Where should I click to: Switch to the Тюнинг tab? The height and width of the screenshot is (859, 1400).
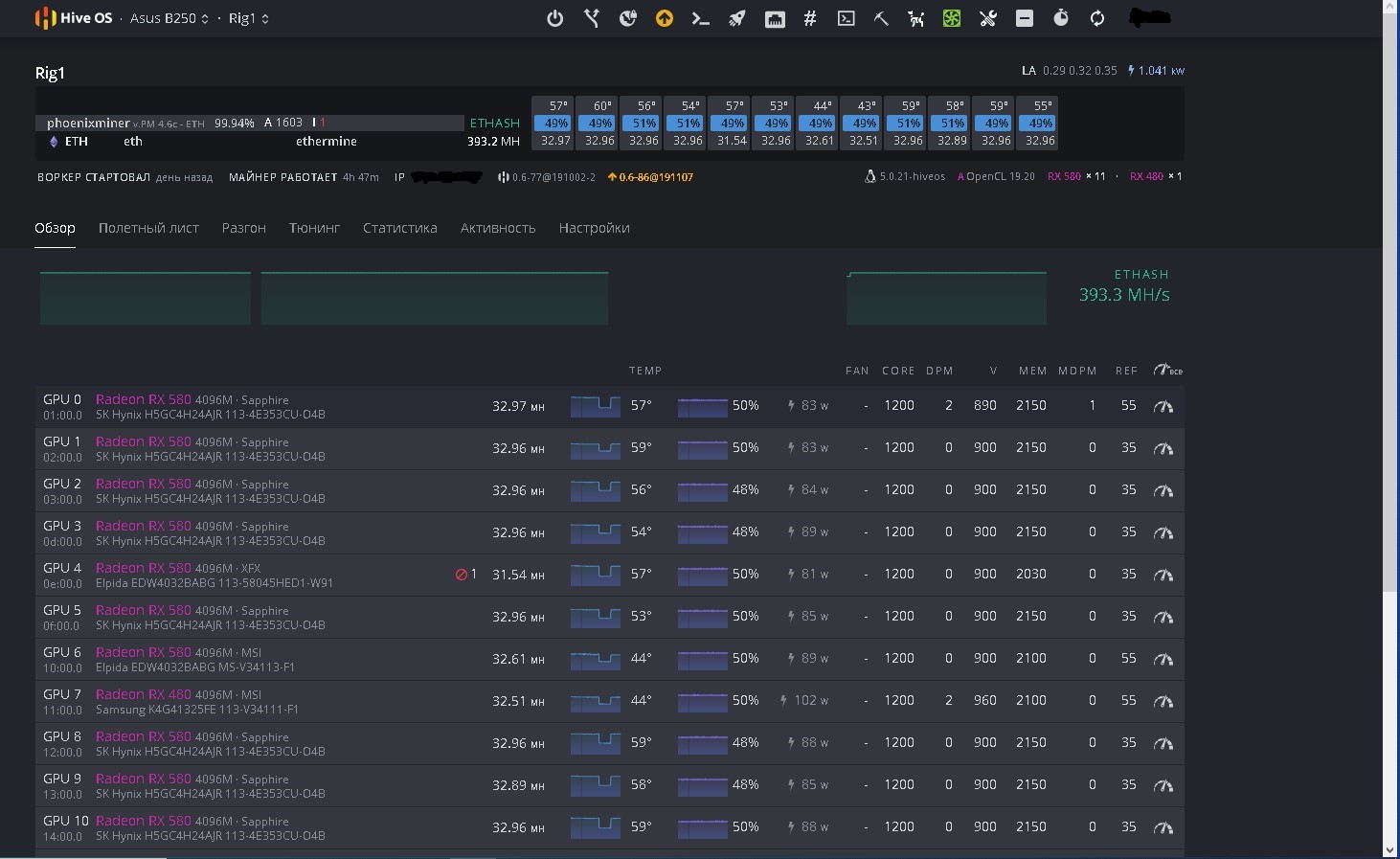click(x=314, y=228)
